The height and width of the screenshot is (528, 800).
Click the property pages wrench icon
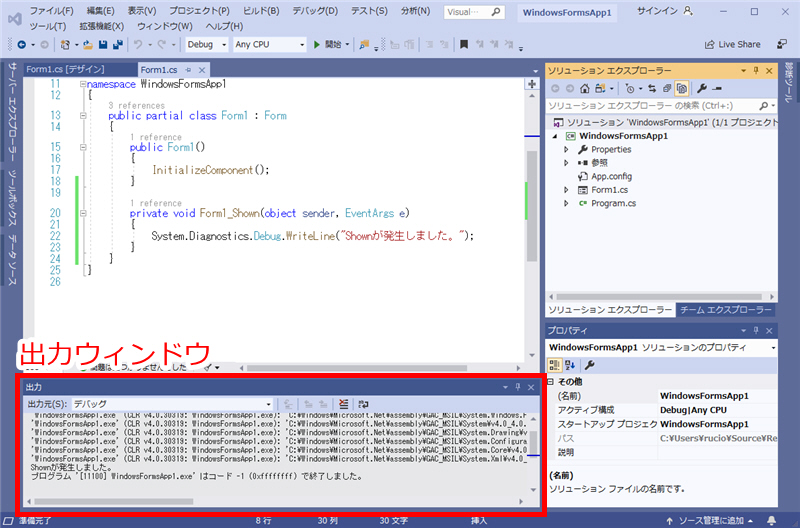point(589,365)
